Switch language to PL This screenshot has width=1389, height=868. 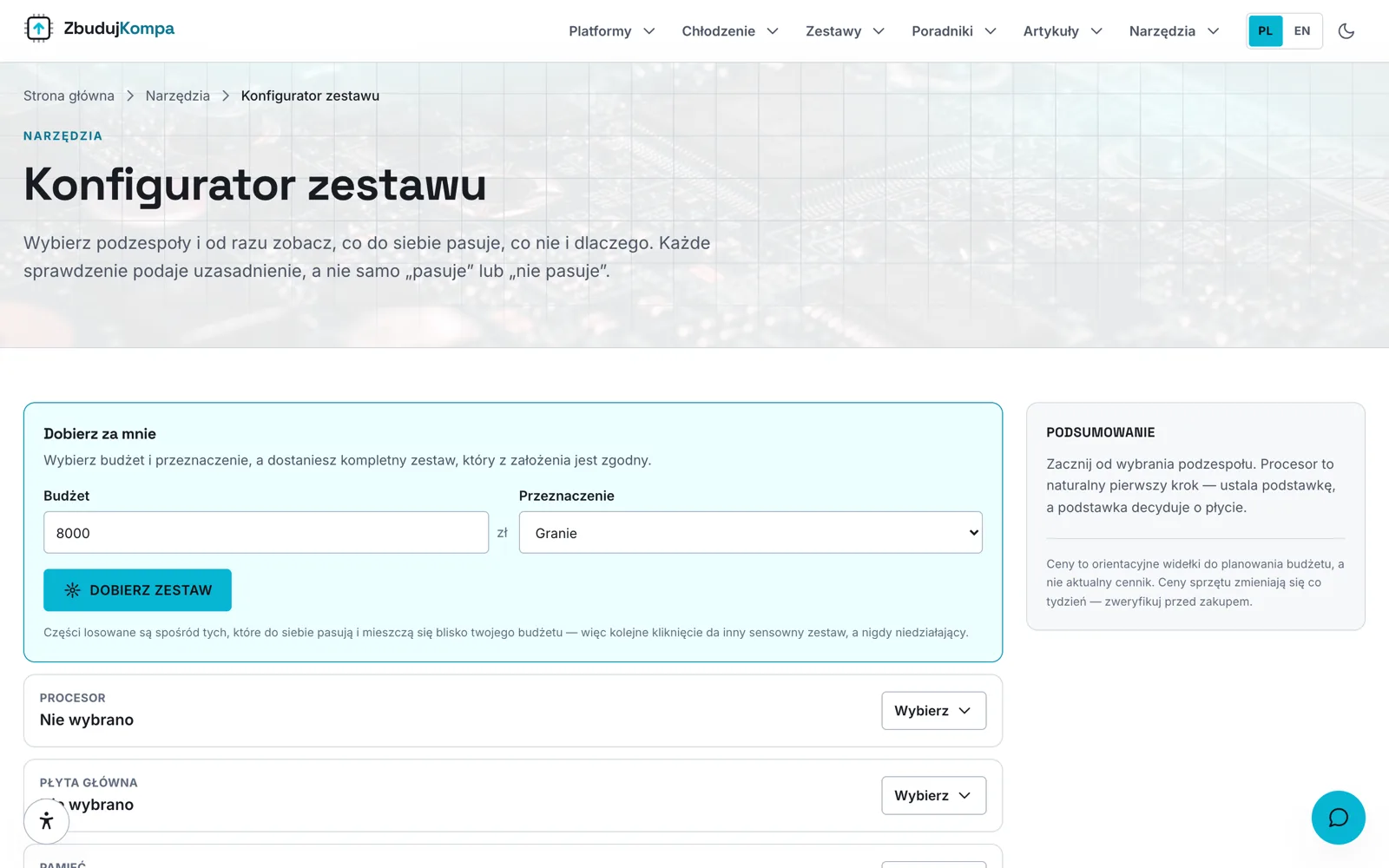(x=1266, y=31)
